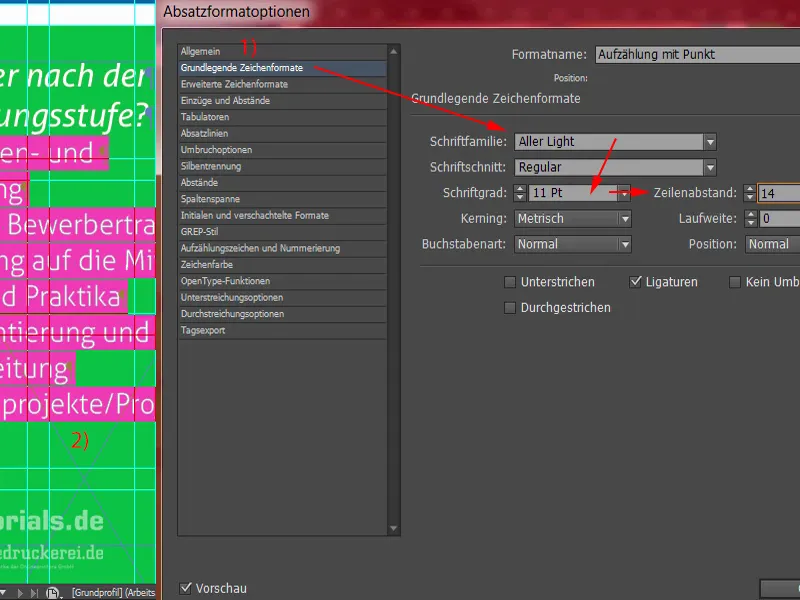Decrease Laufweite with the down stepper
The width and height of the screenshot is (800, 600).
pos(751,223)
